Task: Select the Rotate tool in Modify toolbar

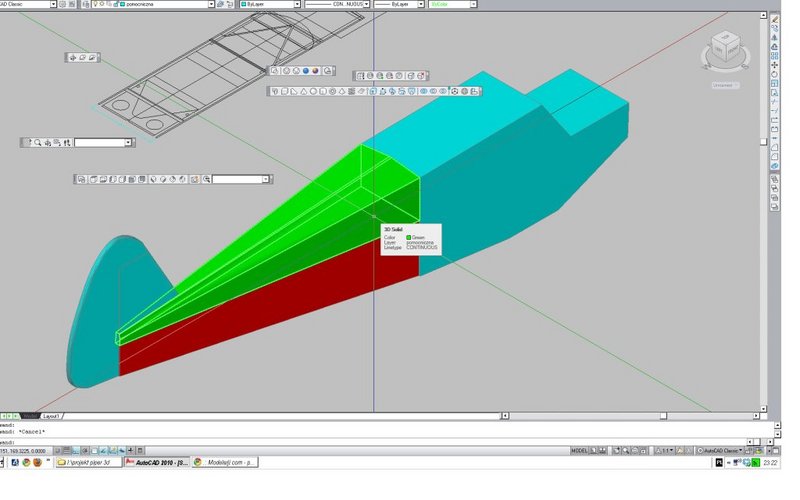Action: click(774, 74)
